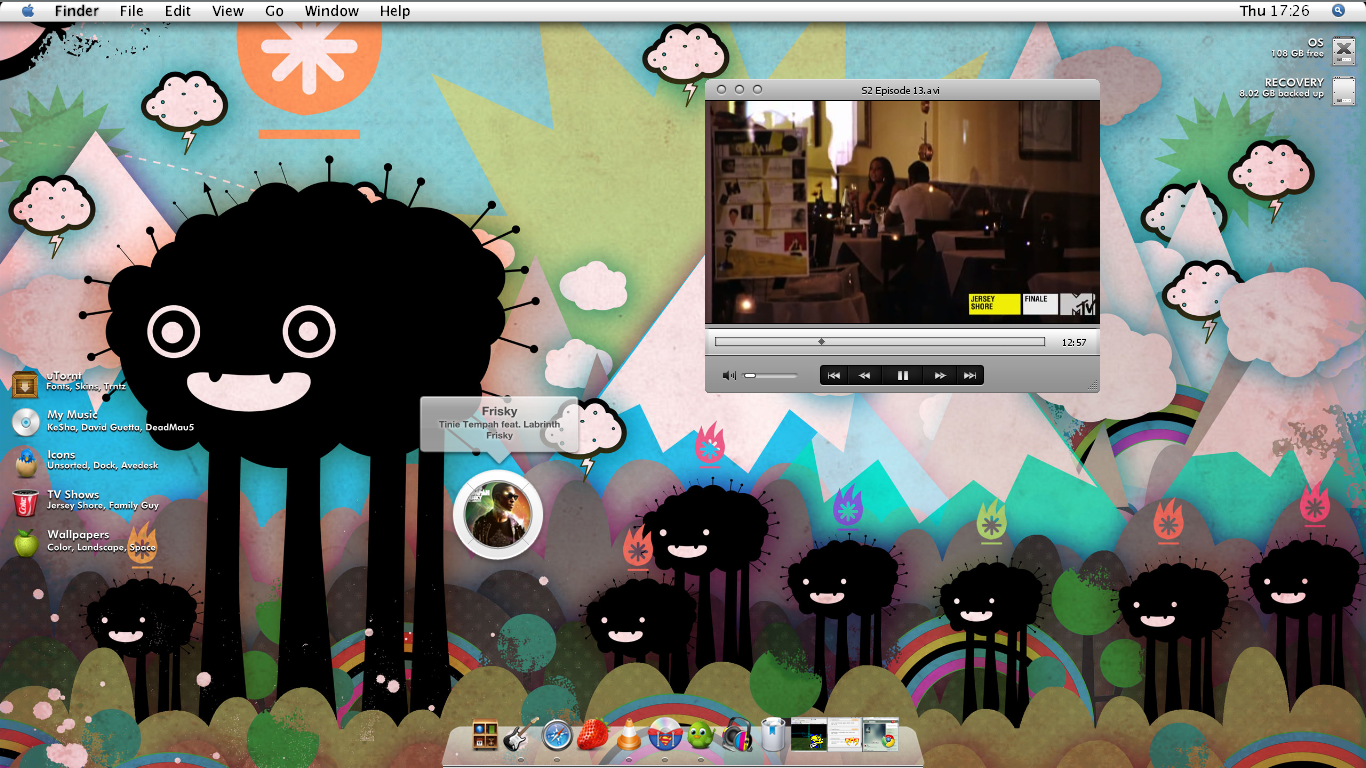Open the OS drive icon on desktop
The image size is (1366, 768).
click(x=1343, y=52)
